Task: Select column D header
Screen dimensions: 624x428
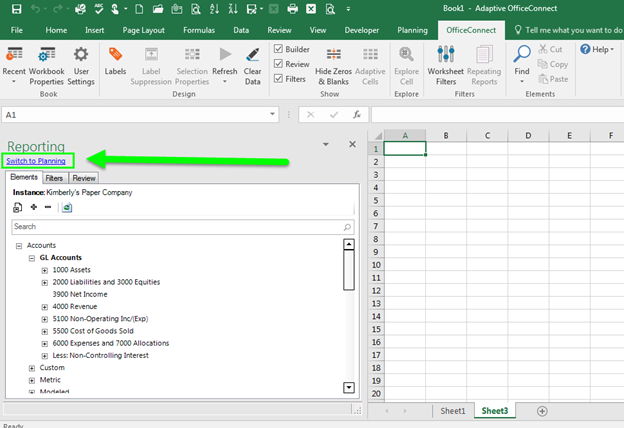Action: (x=528, y=135)
